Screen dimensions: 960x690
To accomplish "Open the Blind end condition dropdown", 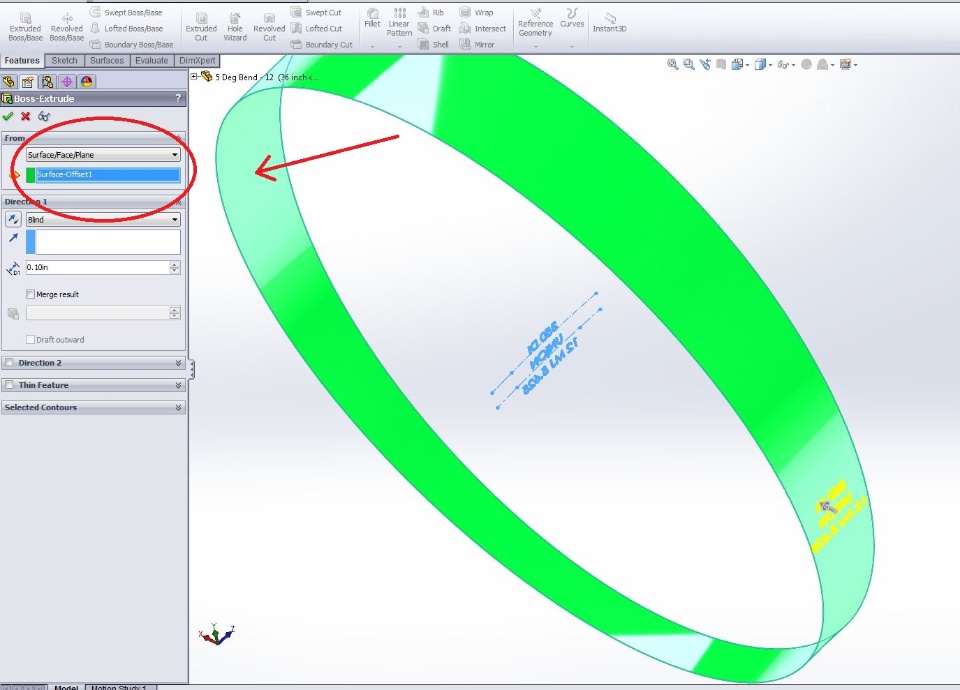I will (103, 219).
